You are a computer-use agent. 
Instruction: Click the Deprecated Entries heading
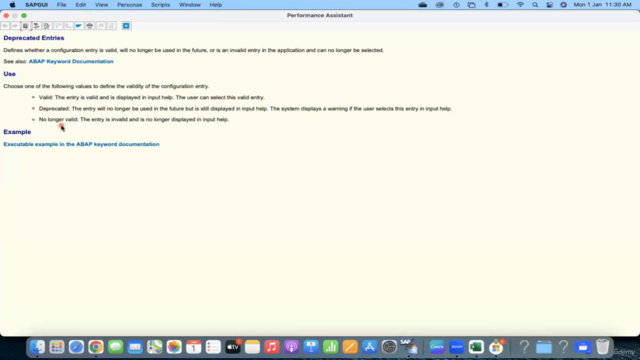pos(33,38)
